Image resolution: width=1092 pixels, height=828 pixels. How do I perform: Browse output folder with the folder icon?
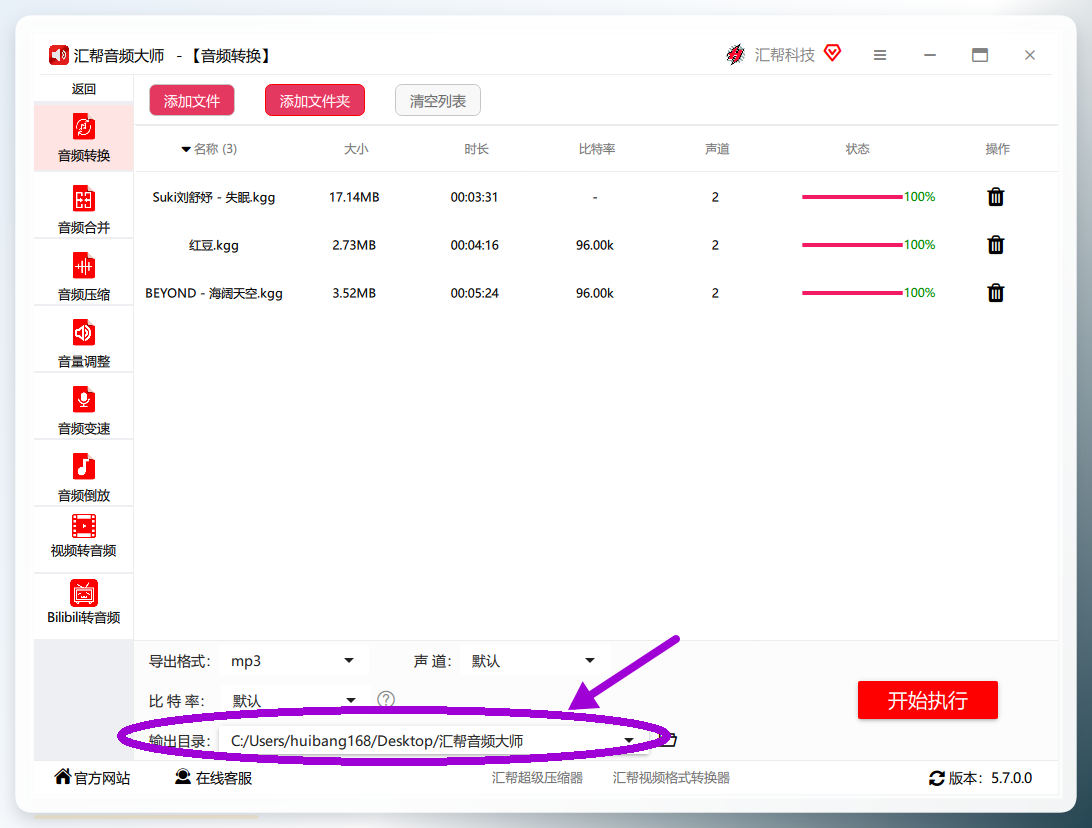coord(669,740)
